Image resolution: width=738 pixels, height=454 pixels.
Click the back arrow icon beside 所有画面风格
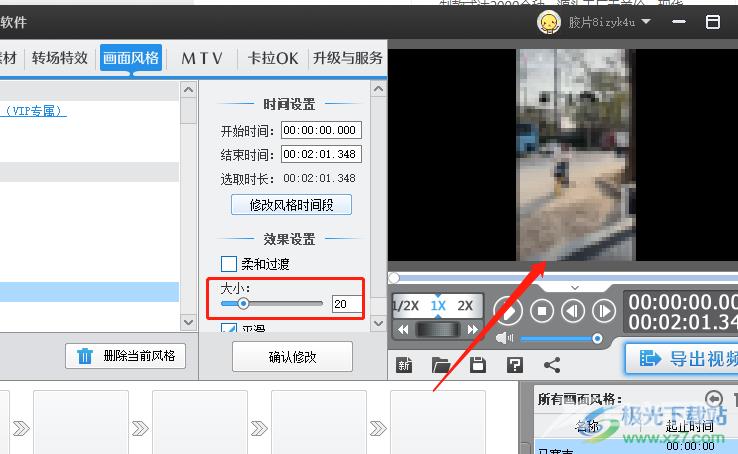714,399
